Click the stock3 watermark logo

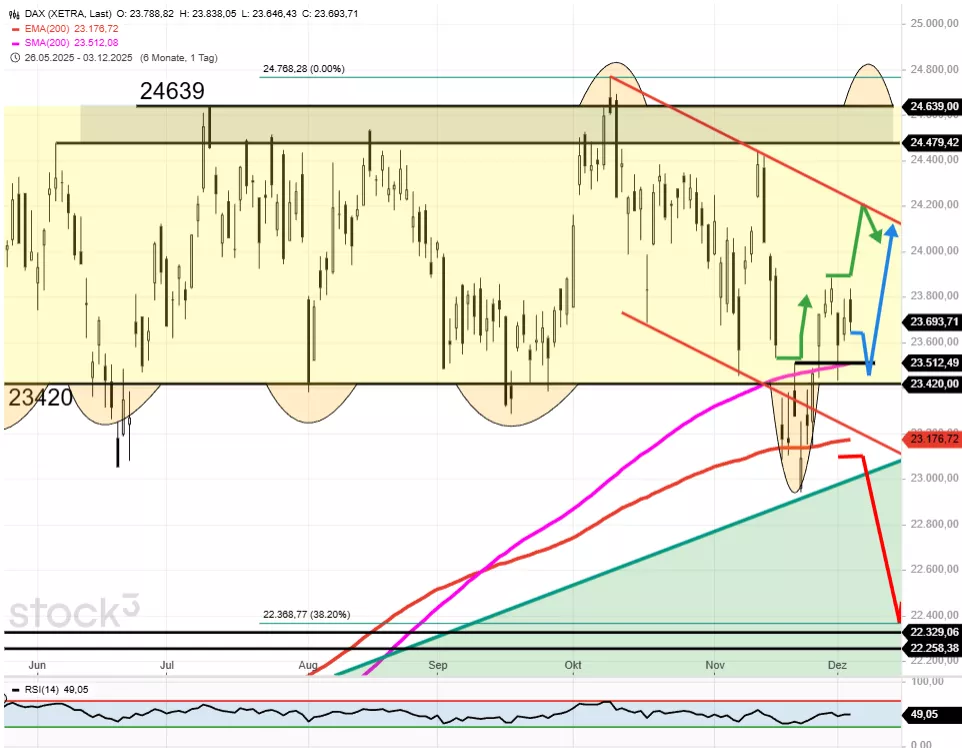[x=75, y=612]
